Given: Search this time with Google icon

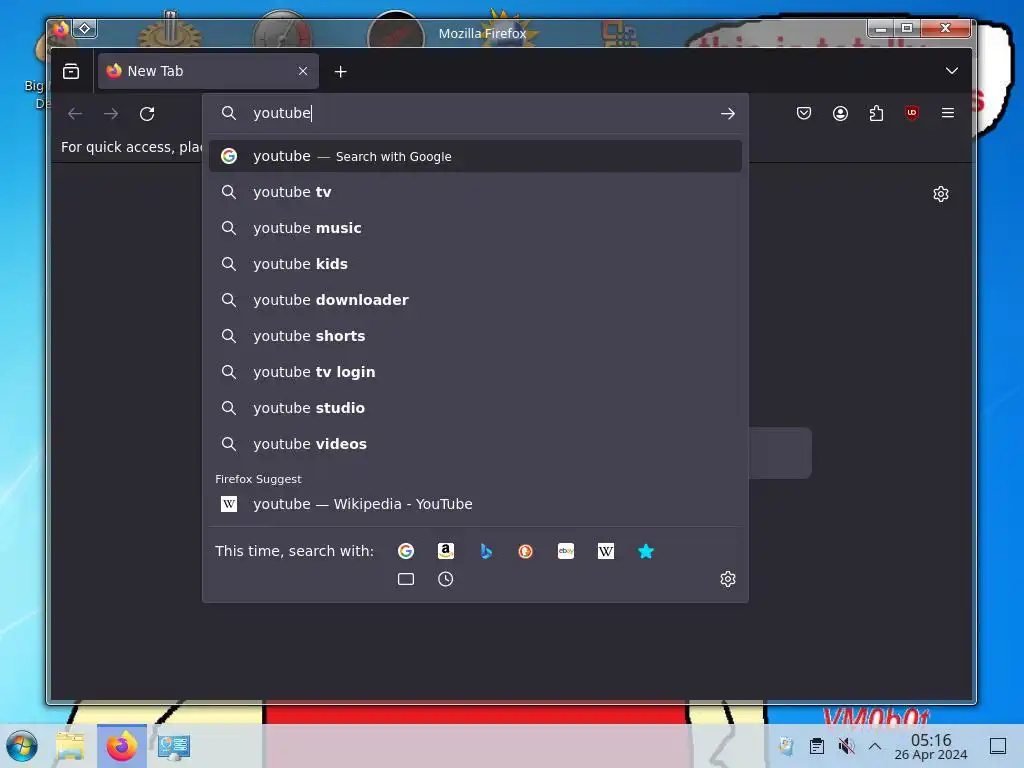Looking at the screenshot, I should (406, 551).
